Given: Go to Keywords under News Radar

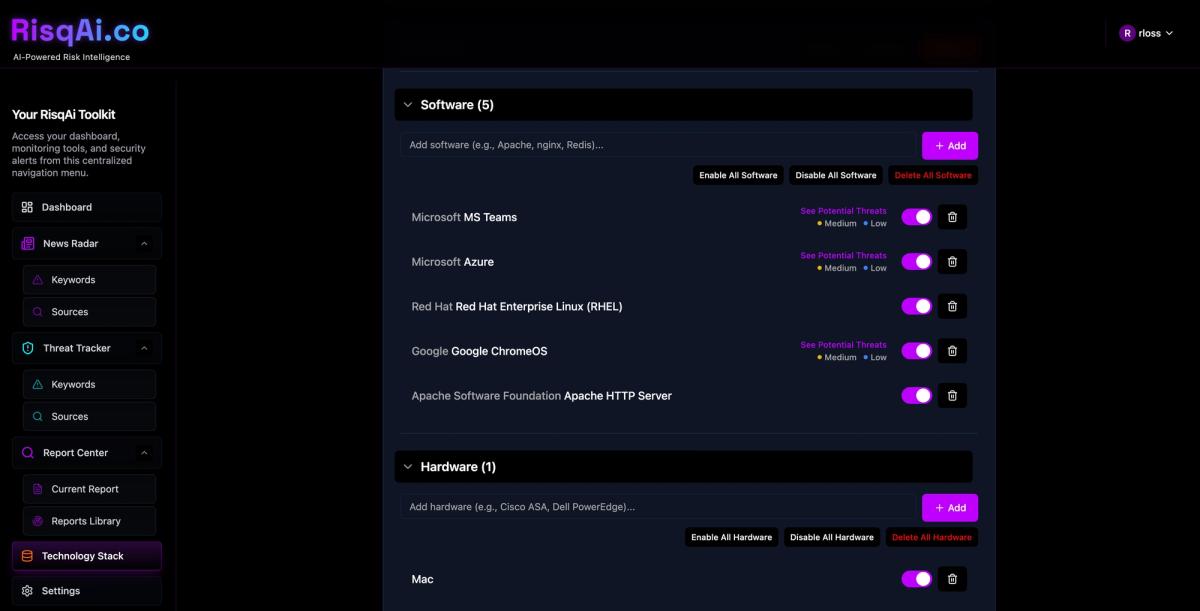Looking at the screenshot, I should coord(90,280).
